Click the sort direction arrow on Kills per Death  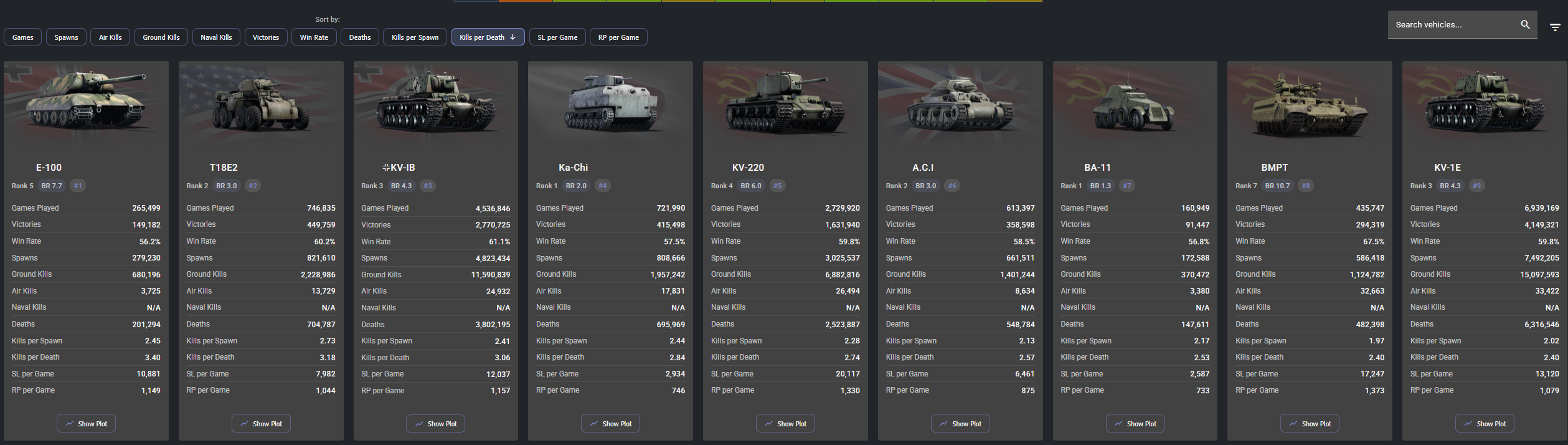click(512, 37)
